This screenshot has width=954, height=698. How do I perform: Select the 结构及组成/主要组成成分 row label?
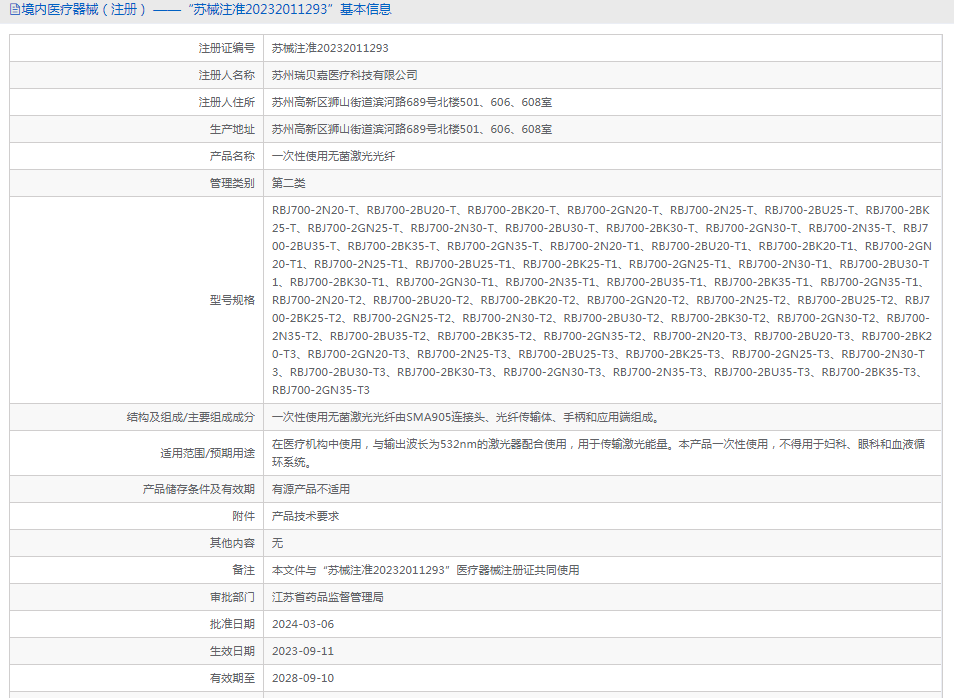(x=190, y=417)
